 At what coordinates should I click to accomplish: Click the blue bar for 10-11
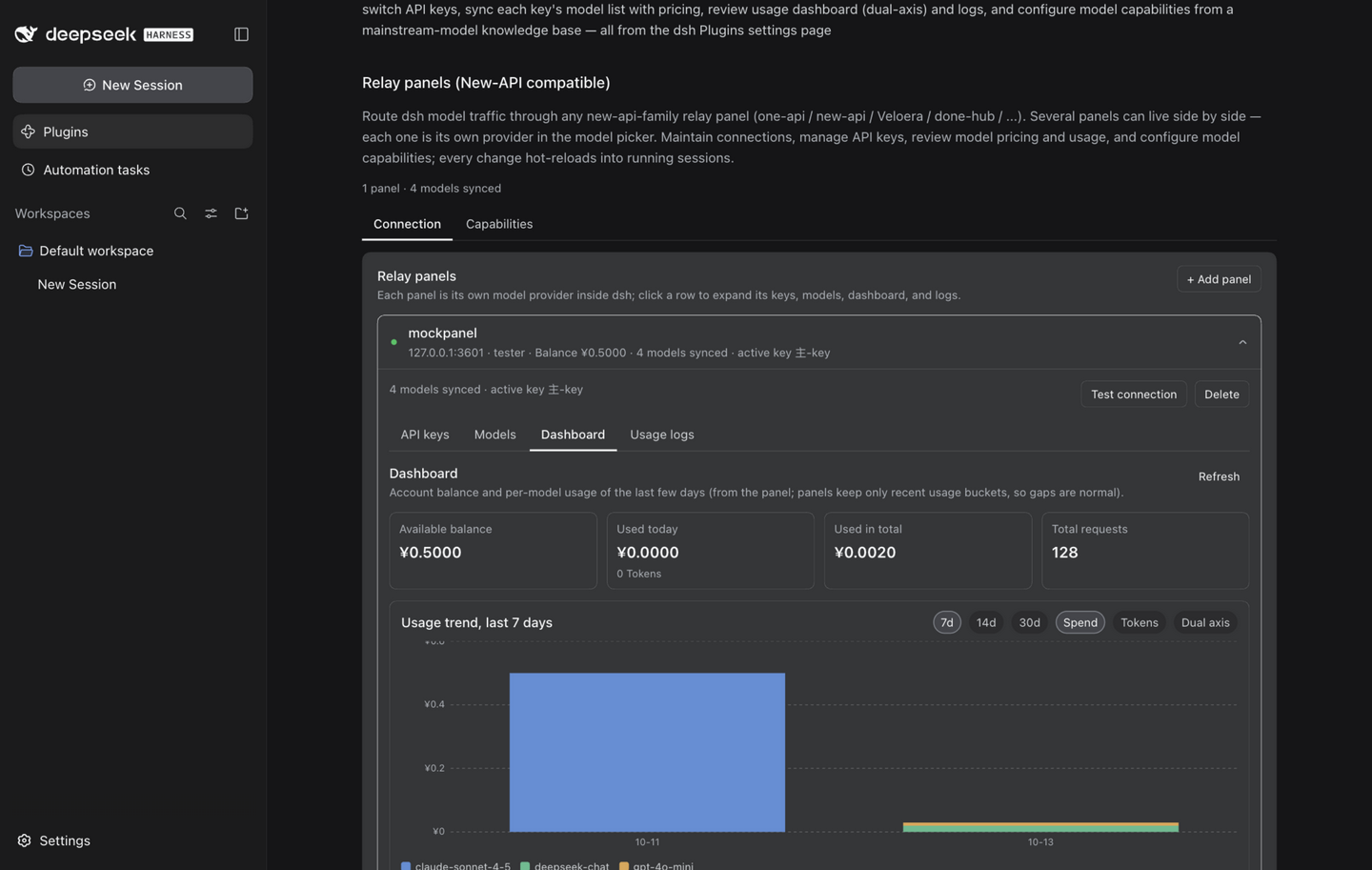pos(647,752)
